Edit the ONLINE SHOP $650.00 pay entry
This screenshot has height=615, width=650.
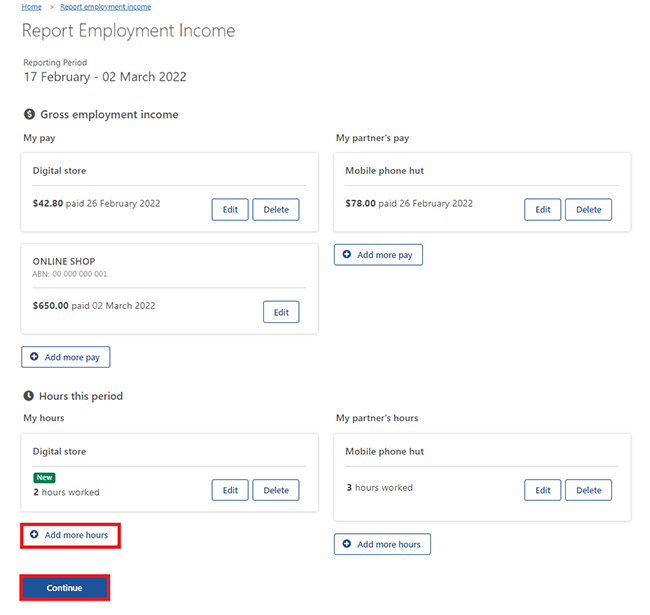[x=281, y=312]
